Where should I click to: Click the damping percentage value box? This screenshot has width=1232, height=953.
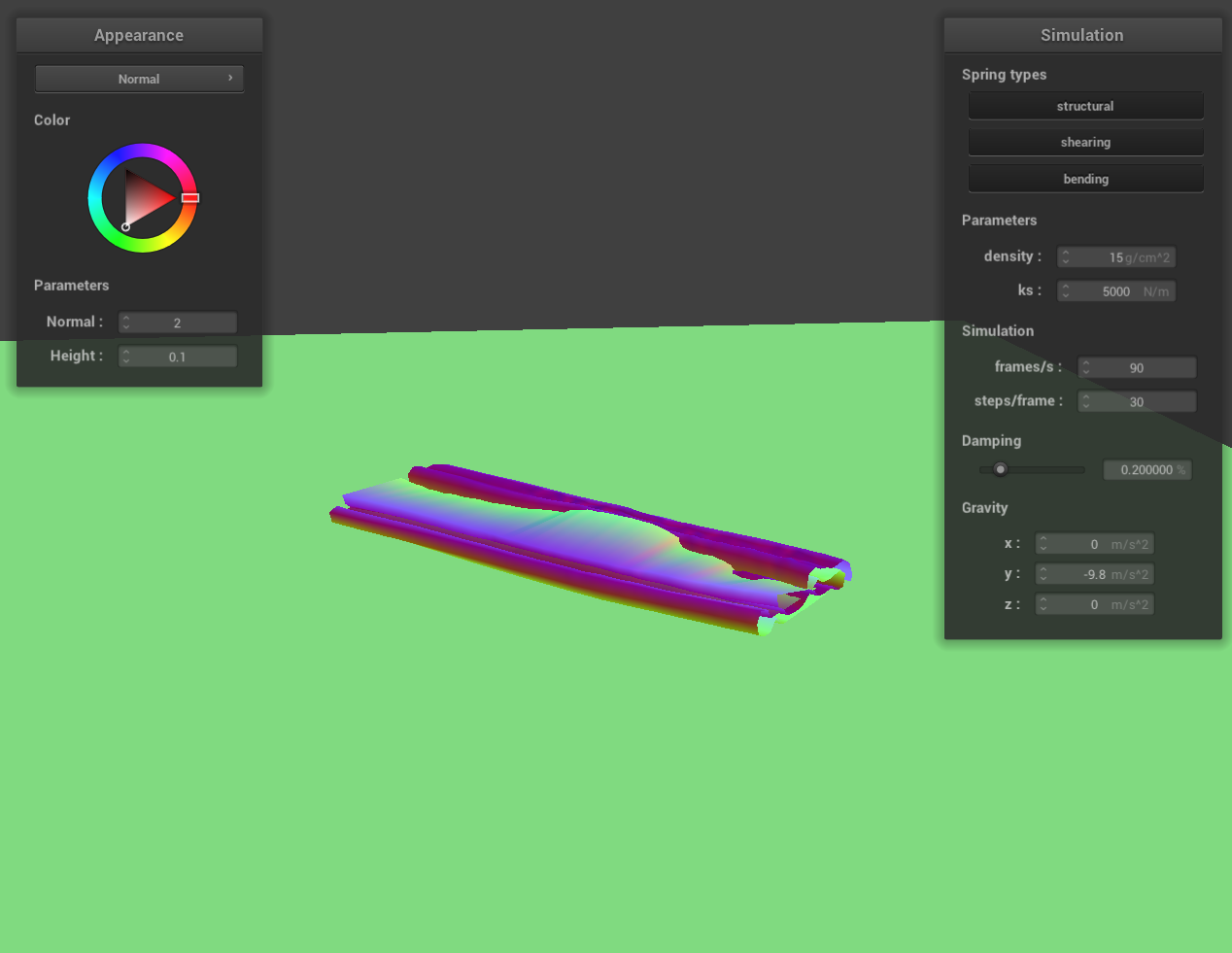pyautogui.click(x=1146, y=470)
